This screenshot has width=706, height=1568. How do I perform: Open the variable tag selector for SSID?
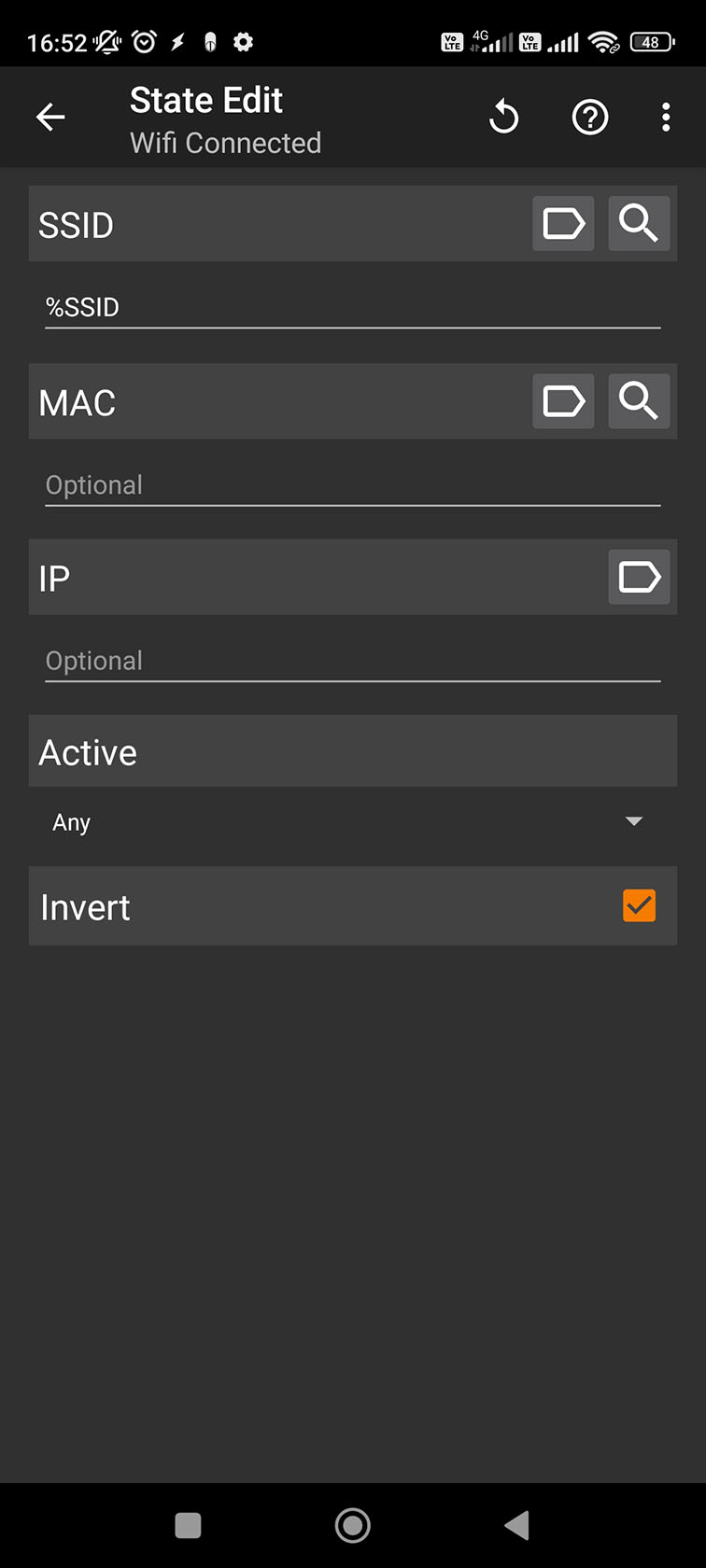pos(563,223)
